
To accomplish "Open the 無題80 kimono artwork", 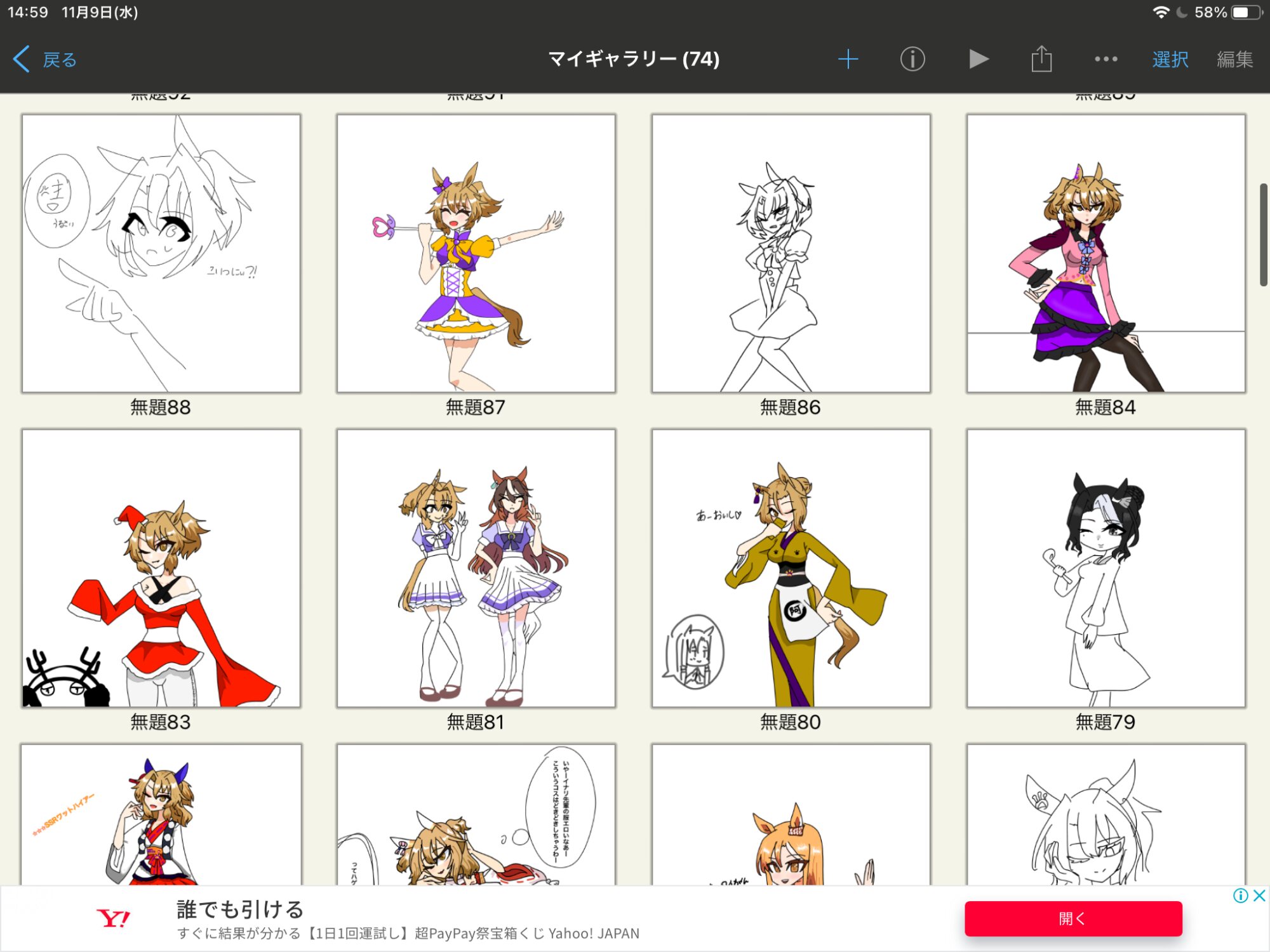I will pos(791,568).
